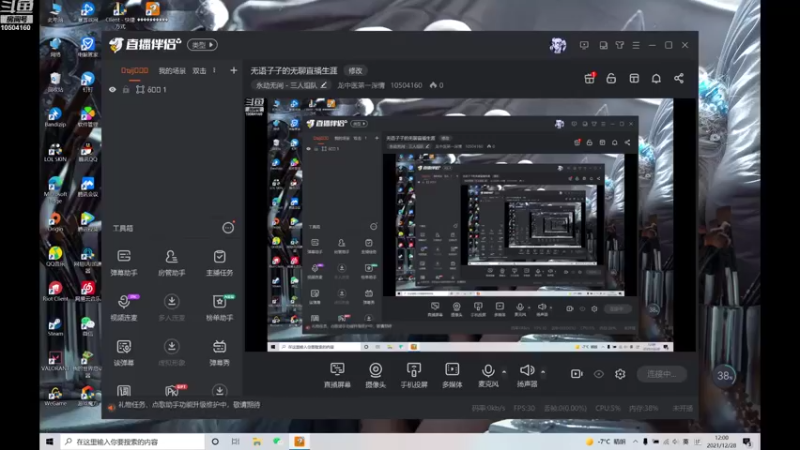Open the 主播任务 streamer tasks icon
This screenshot has height=450, width=800.
click(219, 263)
